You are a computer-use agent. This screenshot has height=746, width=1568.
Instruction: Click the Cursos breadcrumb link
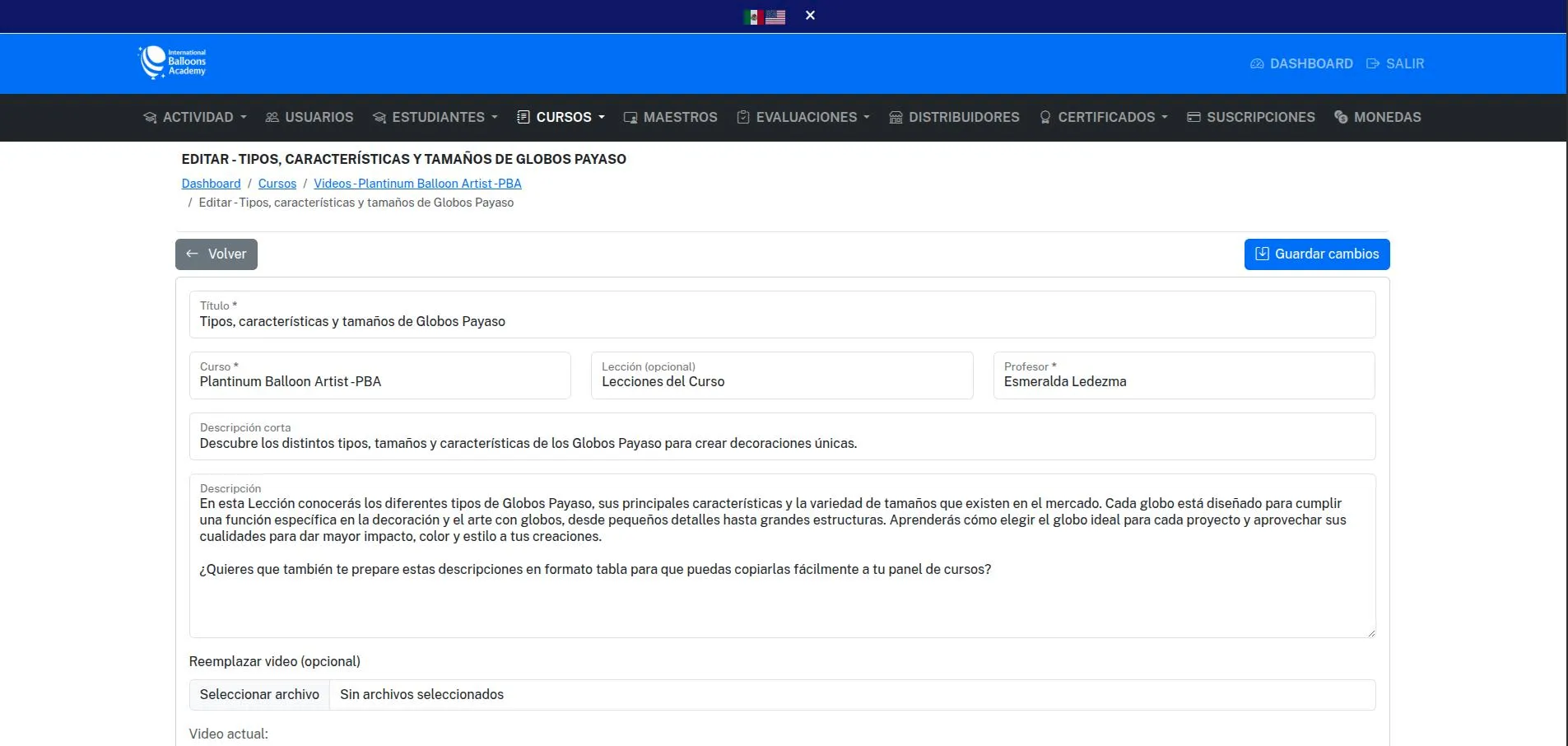click(277, 184)
